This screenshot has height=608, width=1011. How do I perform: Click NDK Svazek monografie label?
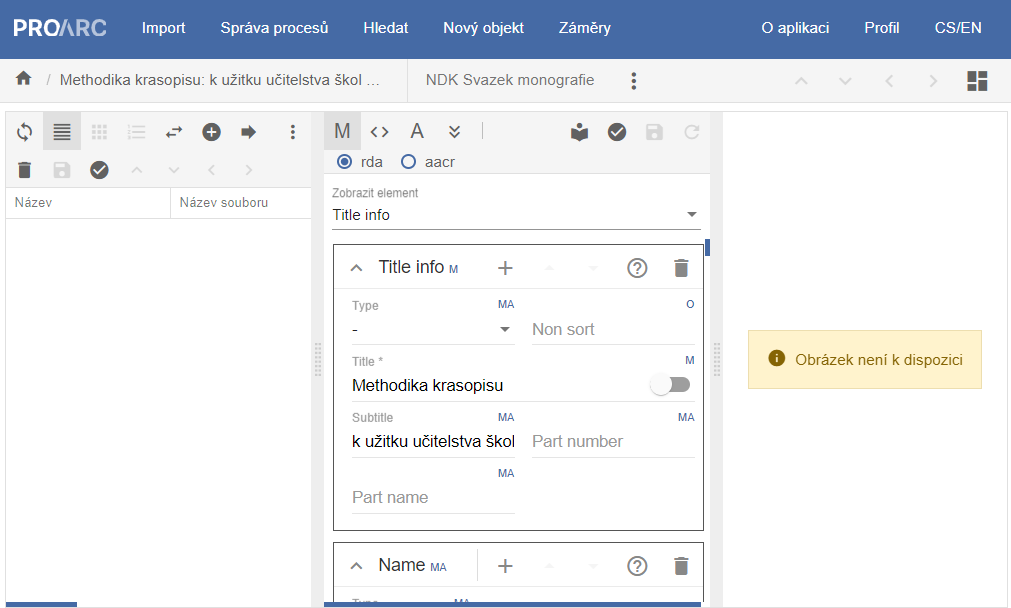pyautogui.click(x=509, y=80)
